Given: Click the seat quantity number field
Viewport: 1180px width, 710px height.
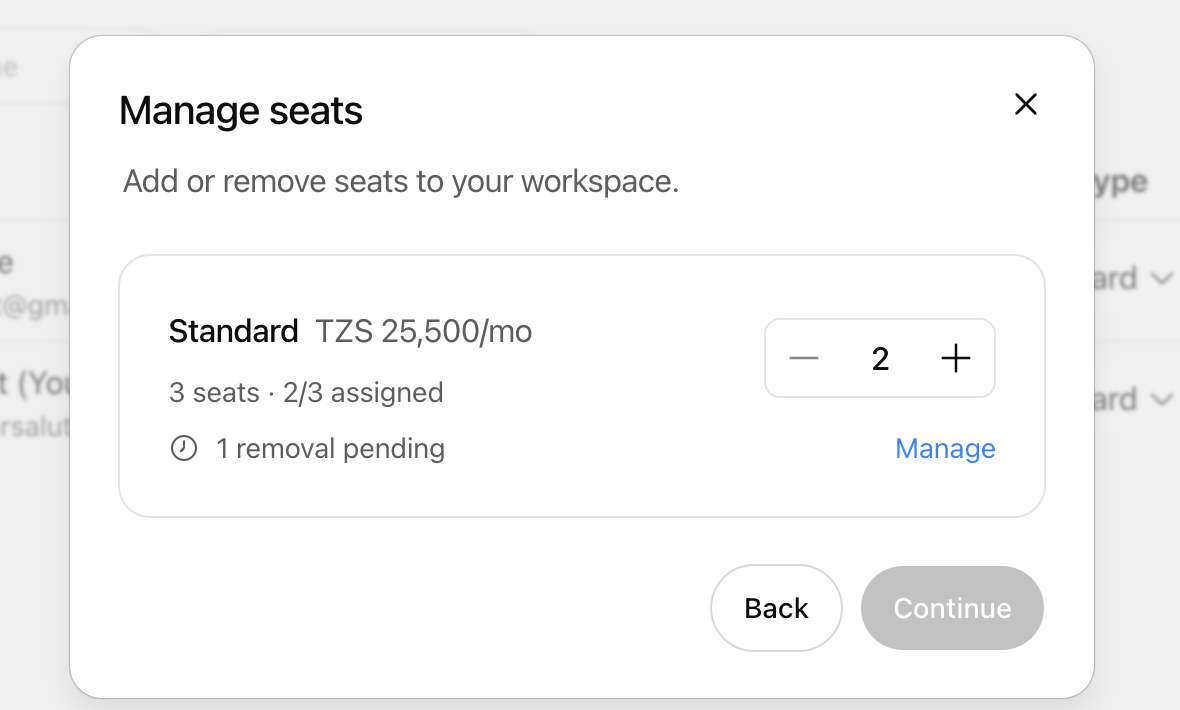Looking at the screenshot, I should [x=880, y=358].
